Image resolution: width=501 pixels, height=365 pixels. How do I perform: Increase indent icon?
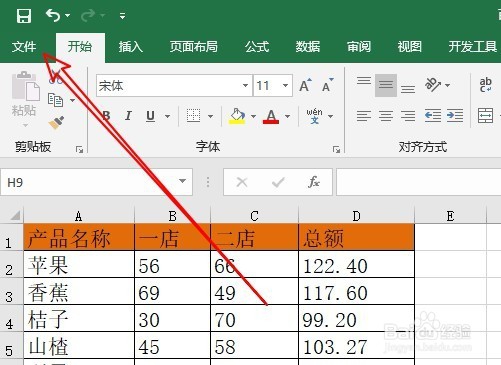[455, 116]
